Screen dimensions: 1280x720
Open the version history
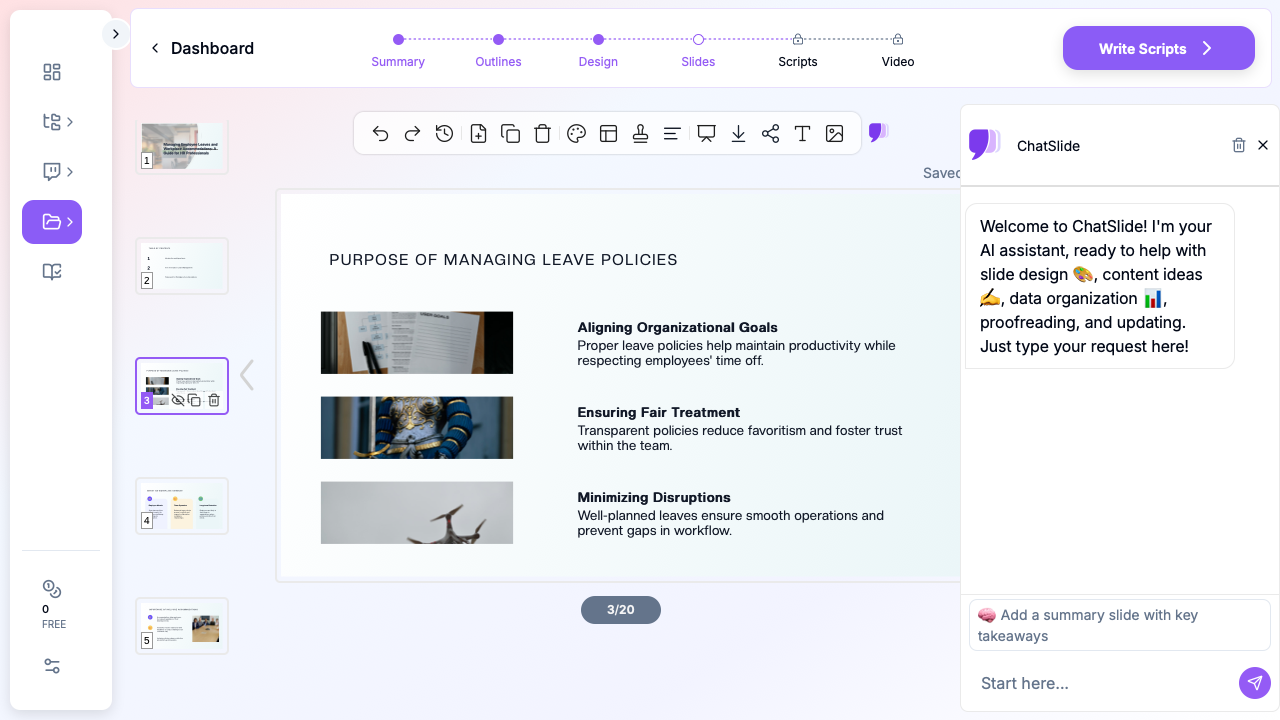tap(444, 133)
